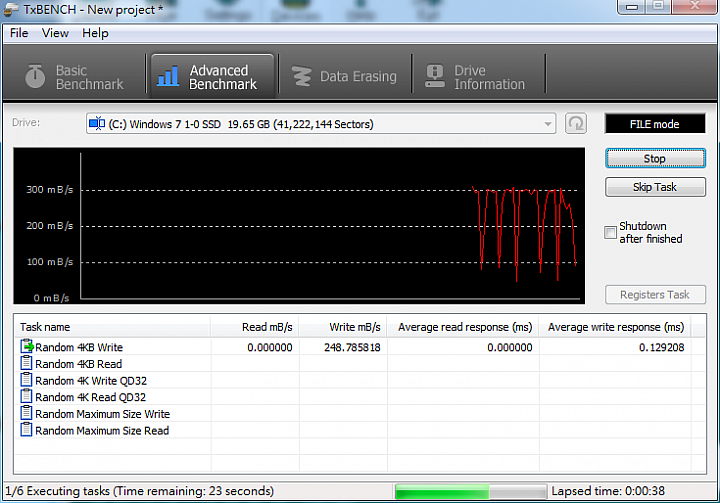Click the clipboard icon of Random Maximum Size Read
Image resolution: width=720 pixels, height=503 pixels.
pyautogui.click(x=27, y=430)
